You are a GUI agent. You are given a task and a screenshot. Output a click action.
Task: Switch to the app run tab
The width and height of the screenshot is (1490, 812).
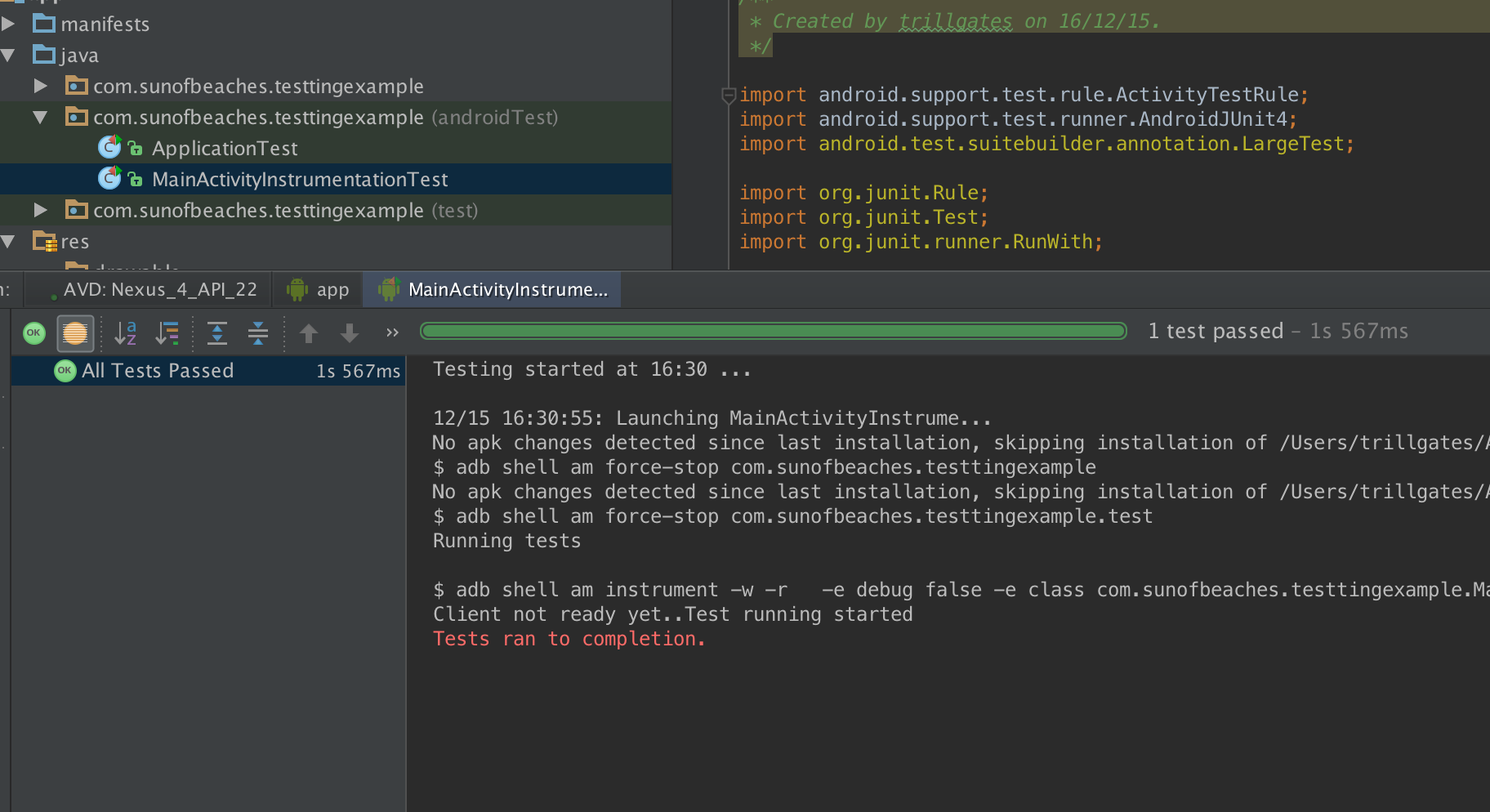[318, 290]
